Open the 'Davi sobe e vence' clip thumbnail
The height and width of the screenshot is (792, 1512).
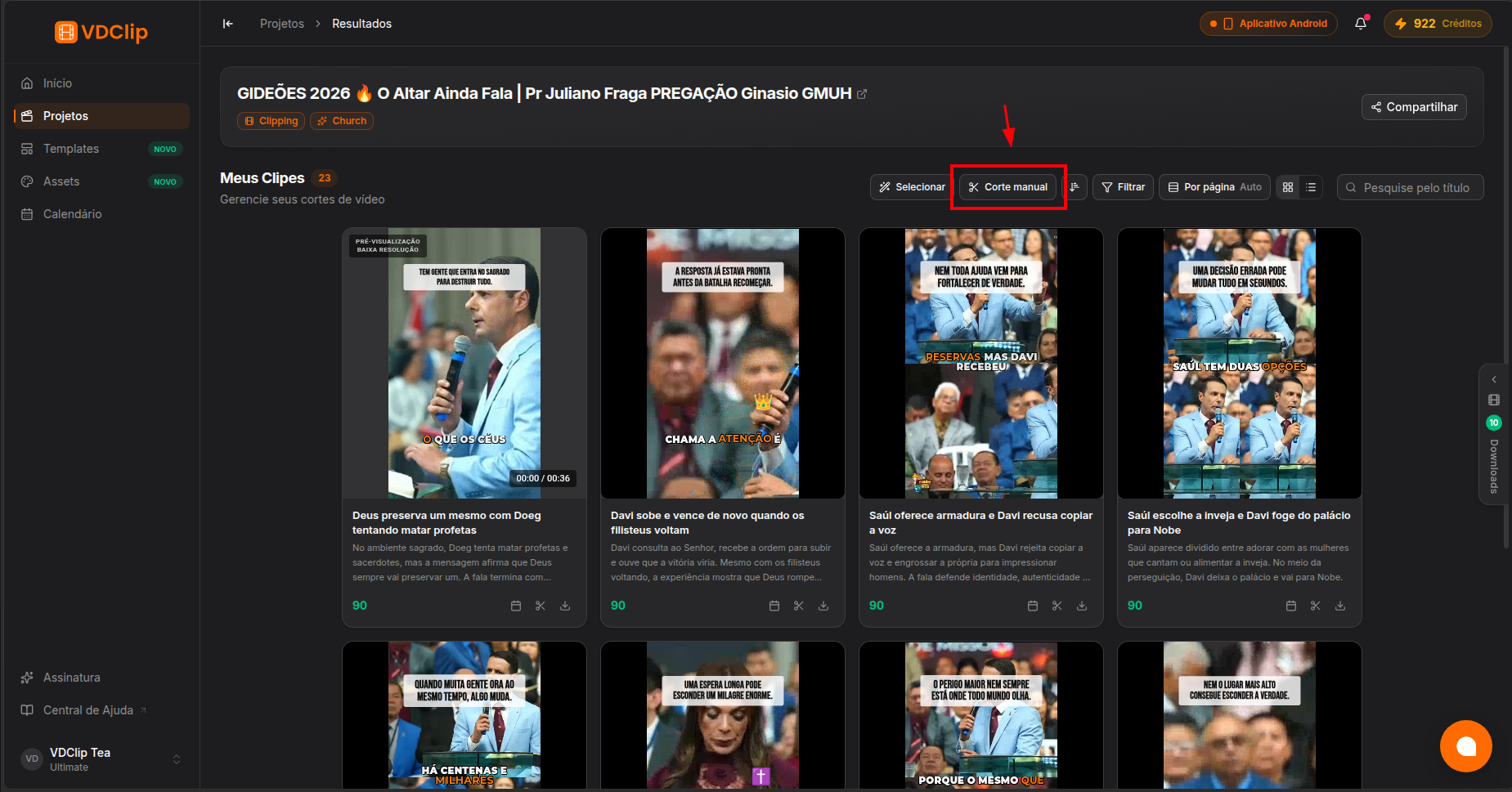point(723,363)
